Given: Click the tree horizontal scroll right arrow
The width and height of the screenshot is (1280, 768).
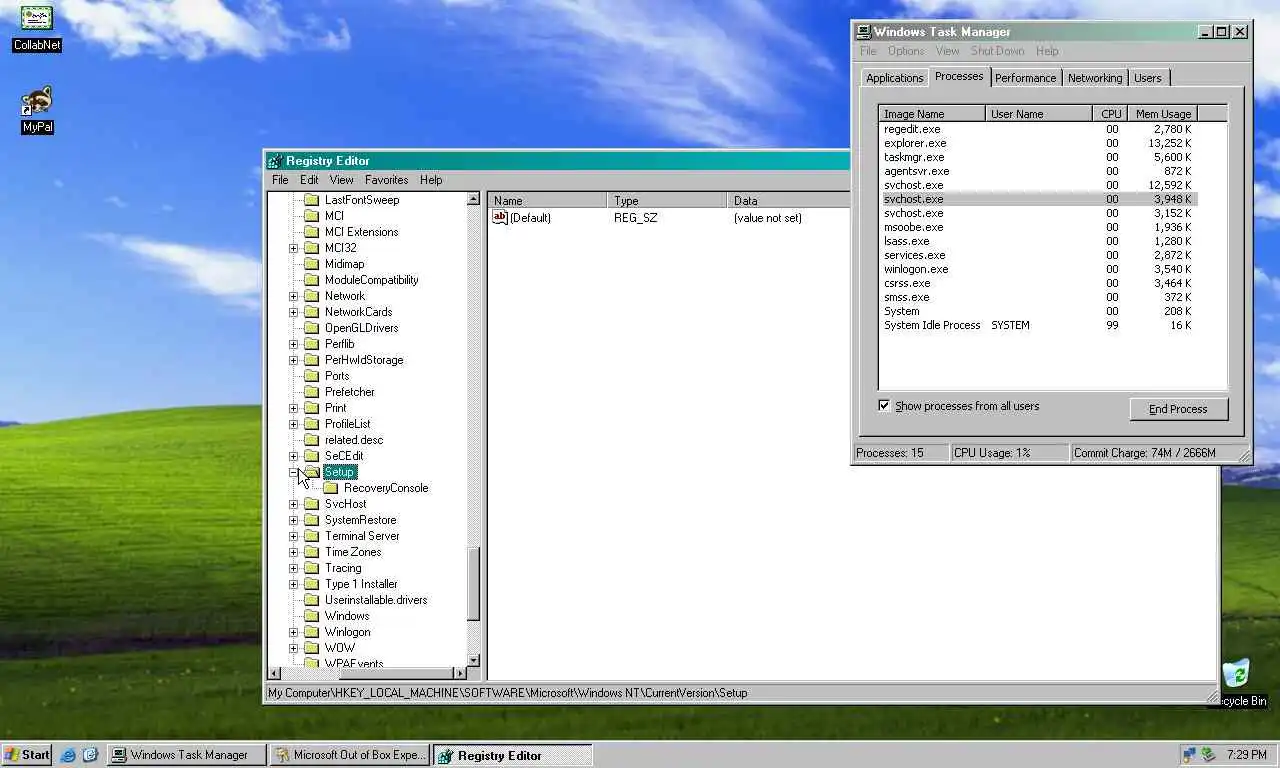Looking at the screenshot, I should click(x=460, y=673).
